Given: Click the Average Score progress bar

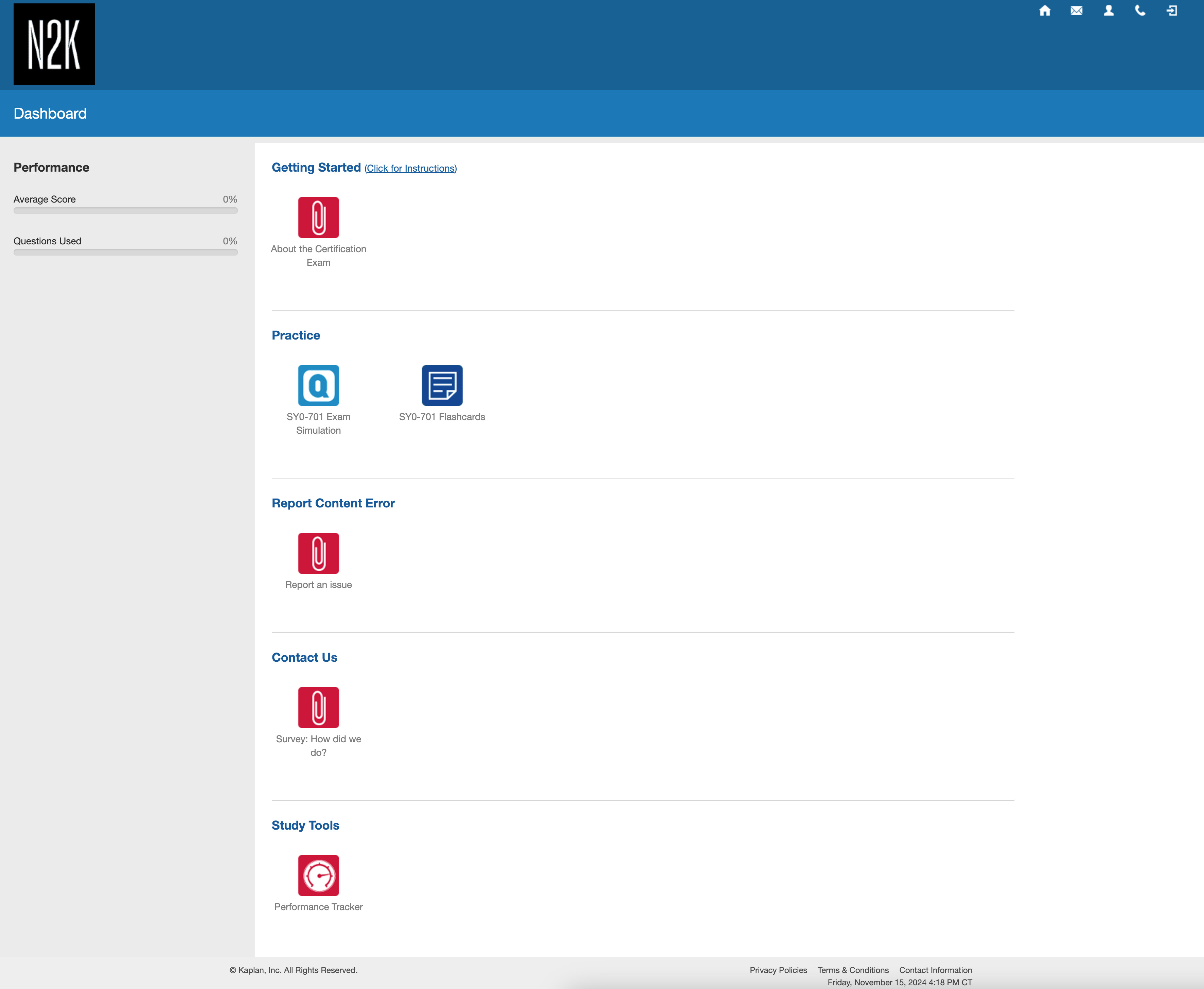Looking at the screenshot, I should coord(125,211).
